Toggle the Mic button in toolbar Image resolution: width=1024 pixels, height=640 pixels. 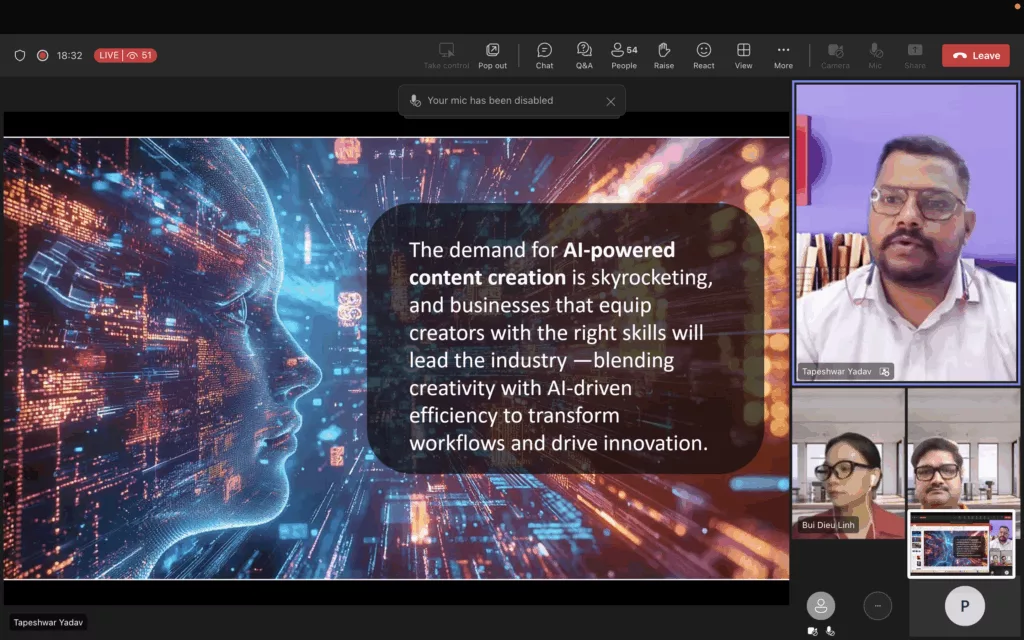[x=876, y=55]
